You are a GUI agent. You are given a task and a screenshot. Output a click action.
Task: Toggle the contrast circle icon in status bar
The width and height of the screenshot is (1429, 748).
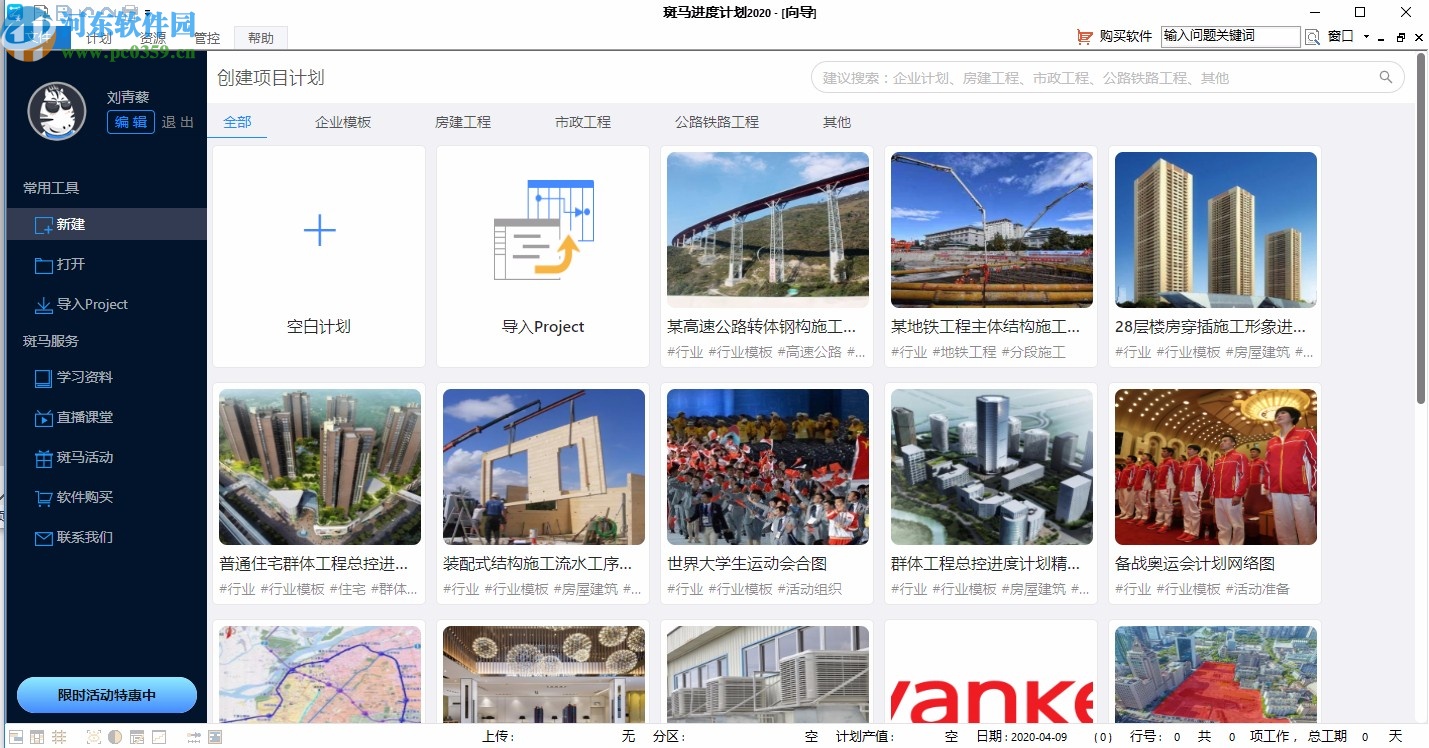click(x=115, y=736)
